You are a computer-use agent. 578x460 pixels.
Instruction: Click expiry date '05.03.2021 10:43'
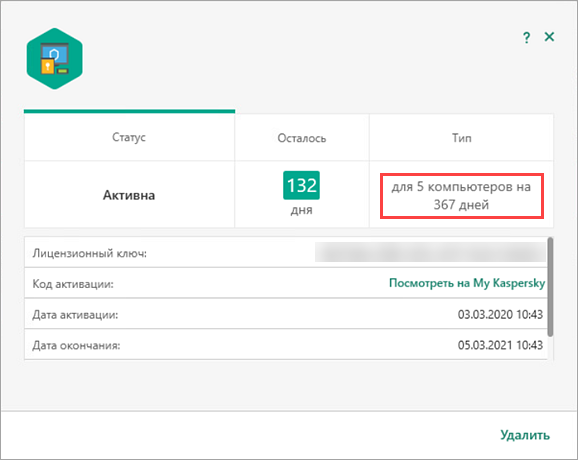500,345
